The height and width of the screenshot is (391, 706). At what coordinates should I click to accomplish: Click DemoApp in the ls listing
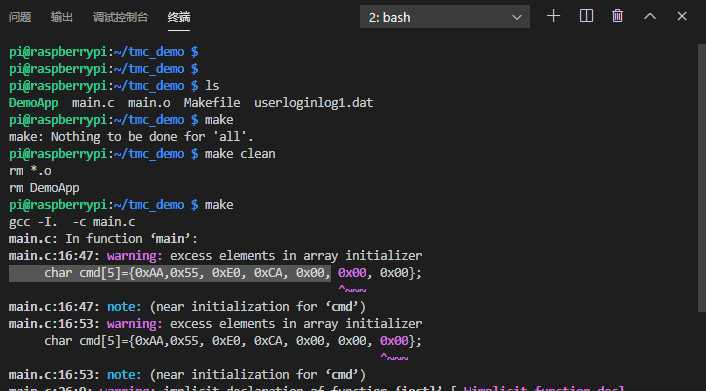[33, 103]
